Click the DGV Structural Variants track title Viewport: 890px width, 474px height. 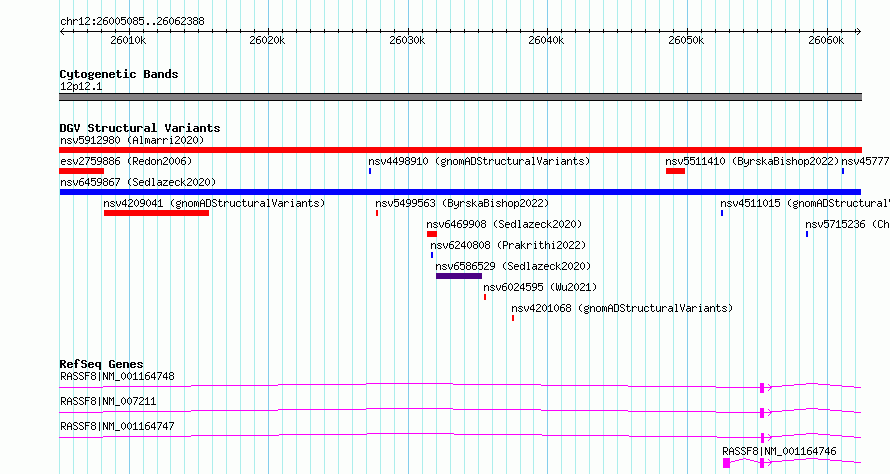point(140,128)
